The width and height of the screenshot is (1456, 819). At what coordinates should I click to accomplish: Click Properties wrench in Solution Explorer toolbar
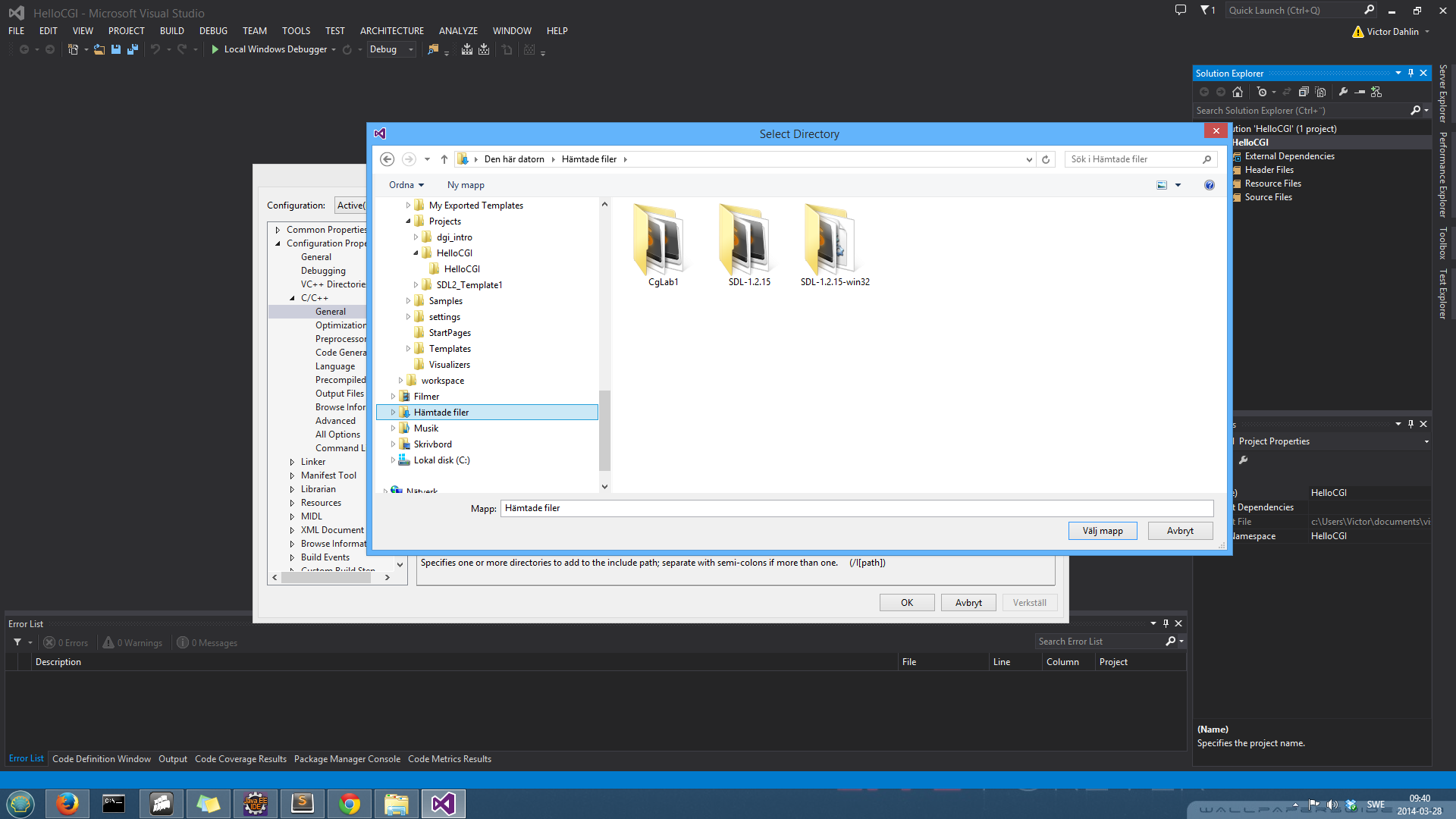(1343, 92)
